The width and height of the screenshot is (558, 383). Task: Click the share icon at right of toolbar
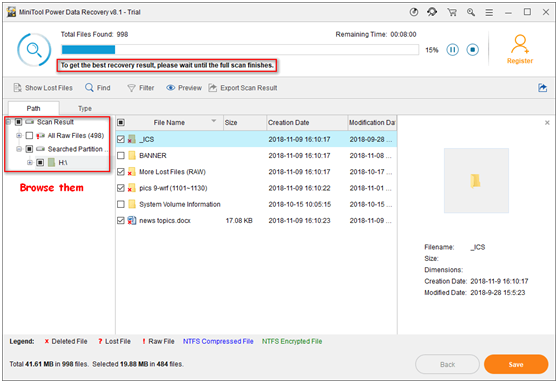[542, 88]
